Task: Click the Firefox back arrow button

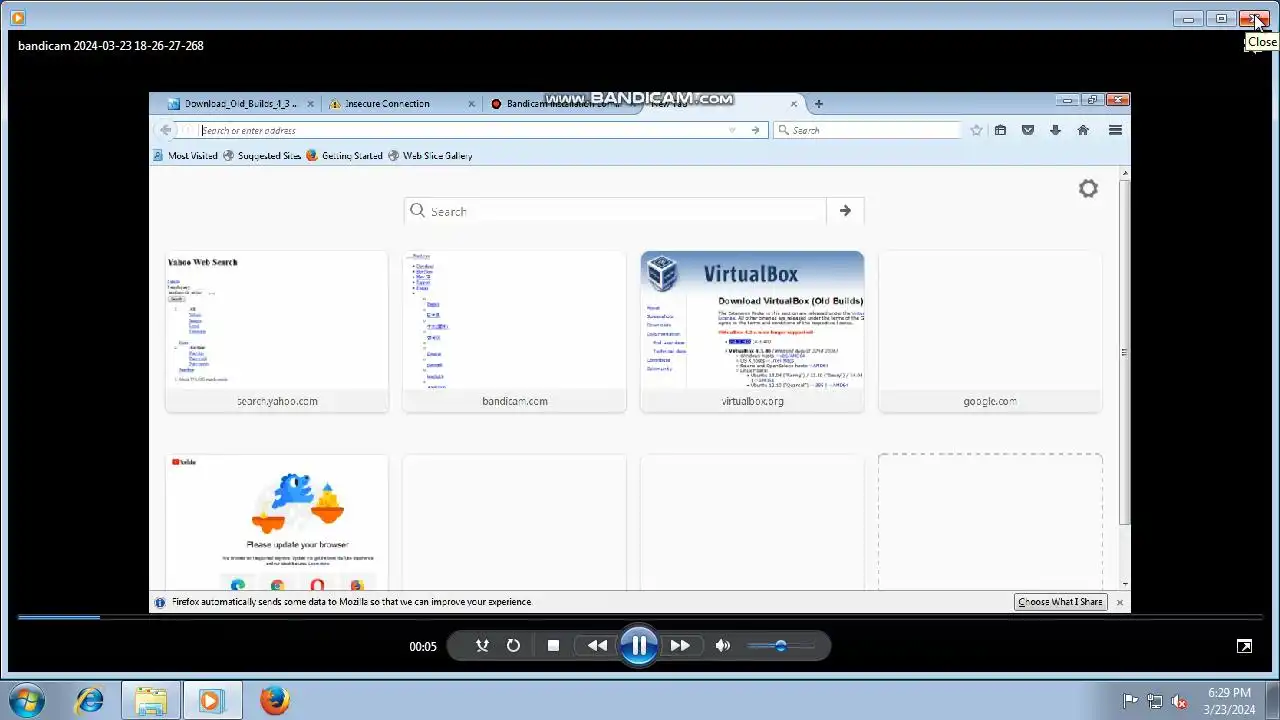Action: tap(166, 130)
